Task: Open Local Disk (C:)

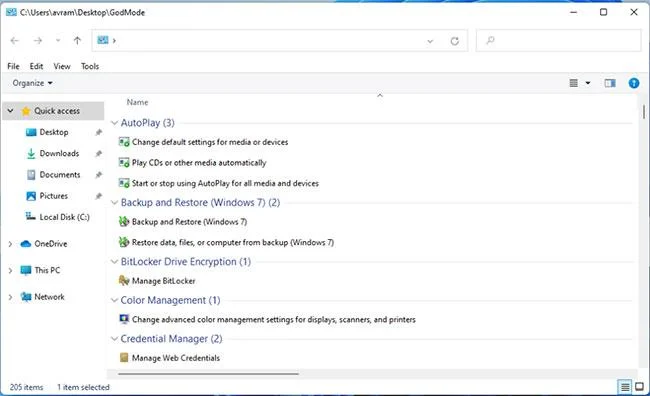Action: click(64, 217)
